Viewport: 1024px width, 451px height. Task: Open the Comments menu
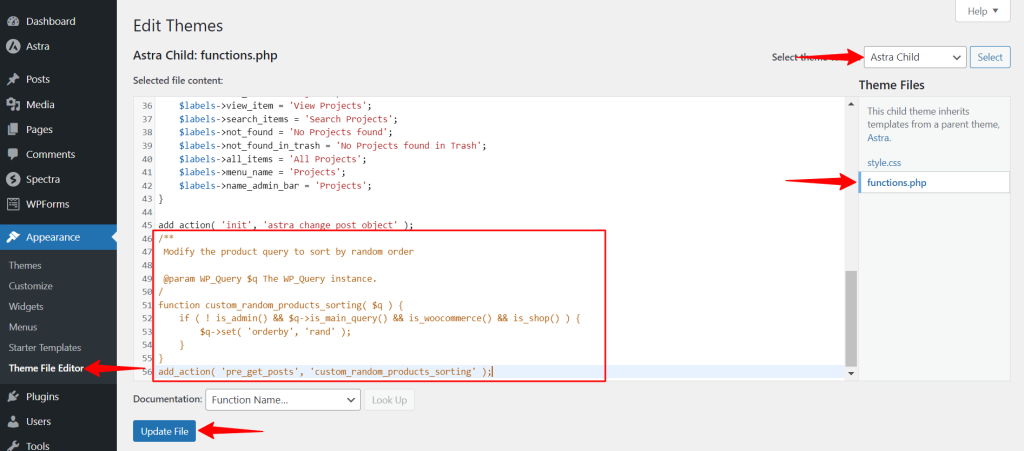point(51,155)
